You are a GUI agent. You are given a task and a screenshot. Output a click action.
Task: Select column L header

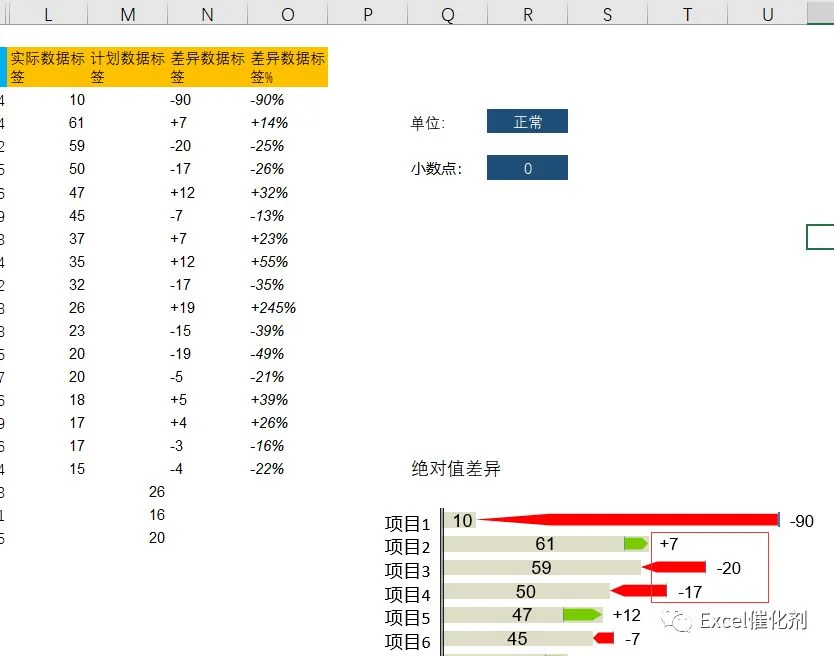(x=48, y=14)
